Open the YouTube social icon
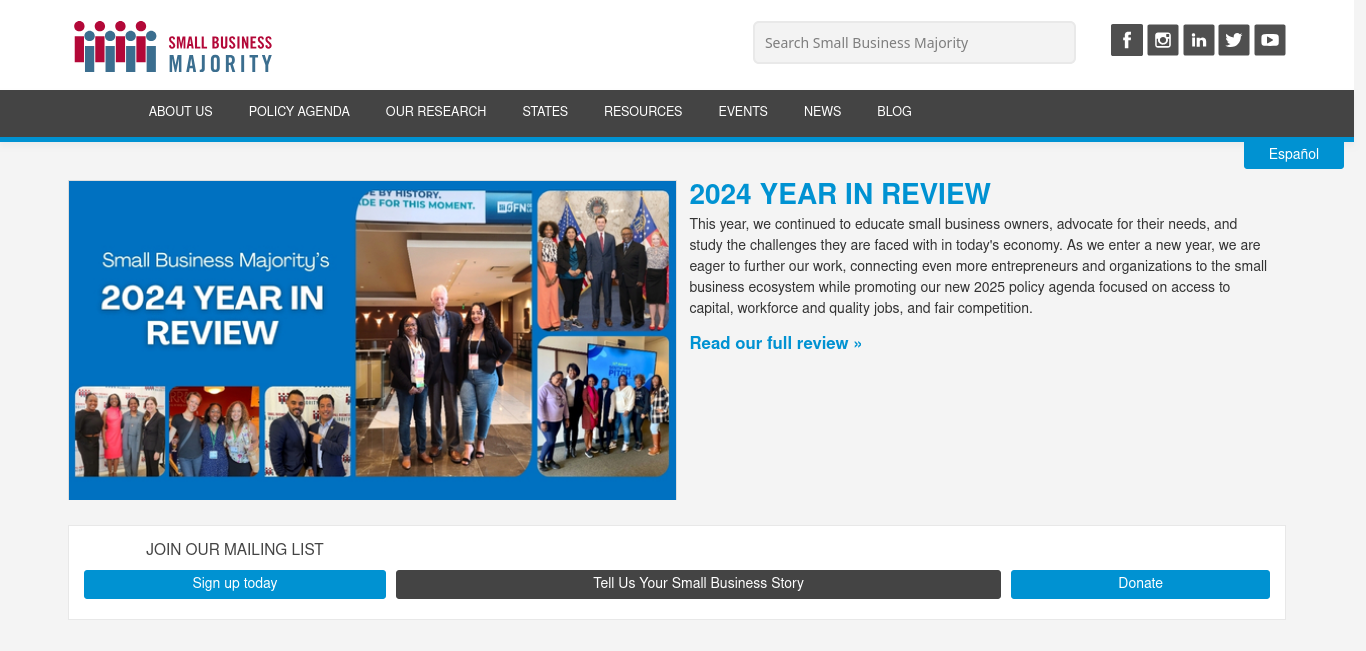The image size is (1366, 651). 1270,40
